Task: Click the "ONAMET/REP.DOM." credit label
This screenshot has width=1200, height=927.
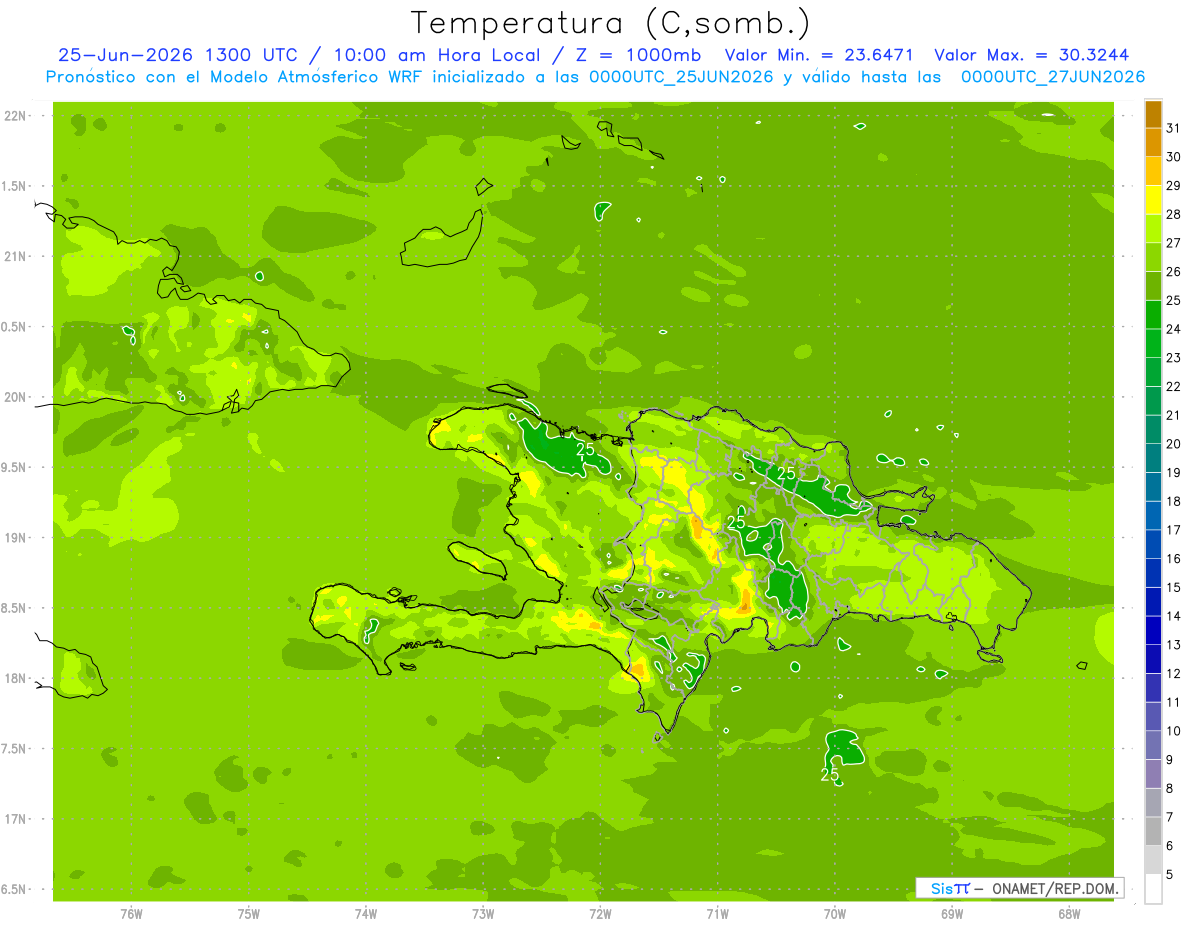Action: [1054, 888]
